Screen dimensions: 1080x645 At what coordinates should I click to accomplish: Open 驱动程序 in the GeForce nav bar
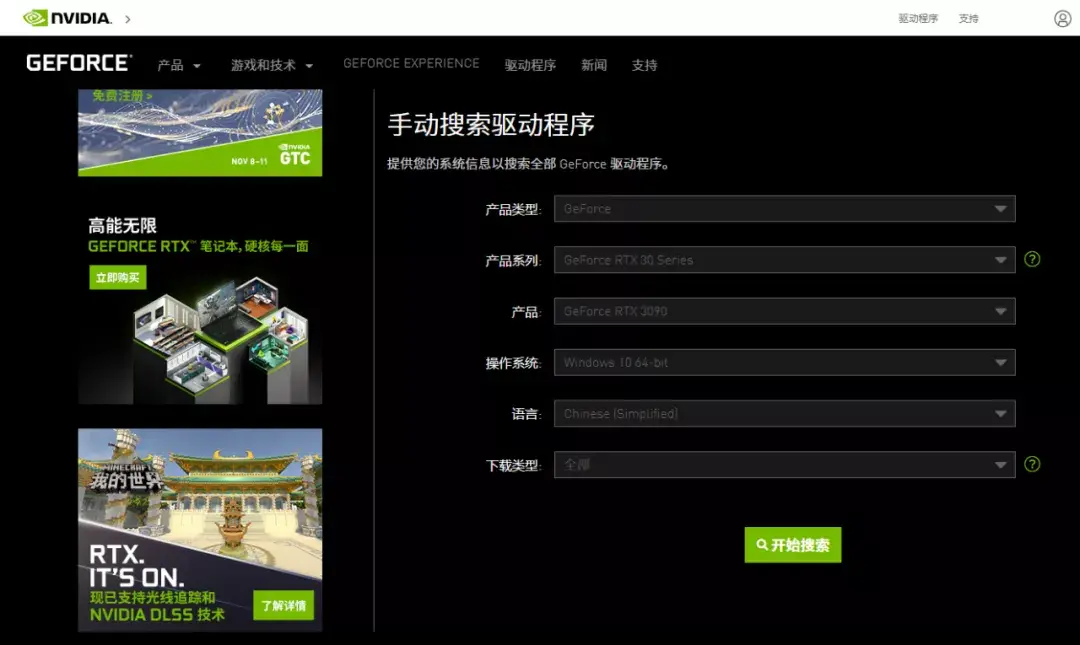(530, 65)
